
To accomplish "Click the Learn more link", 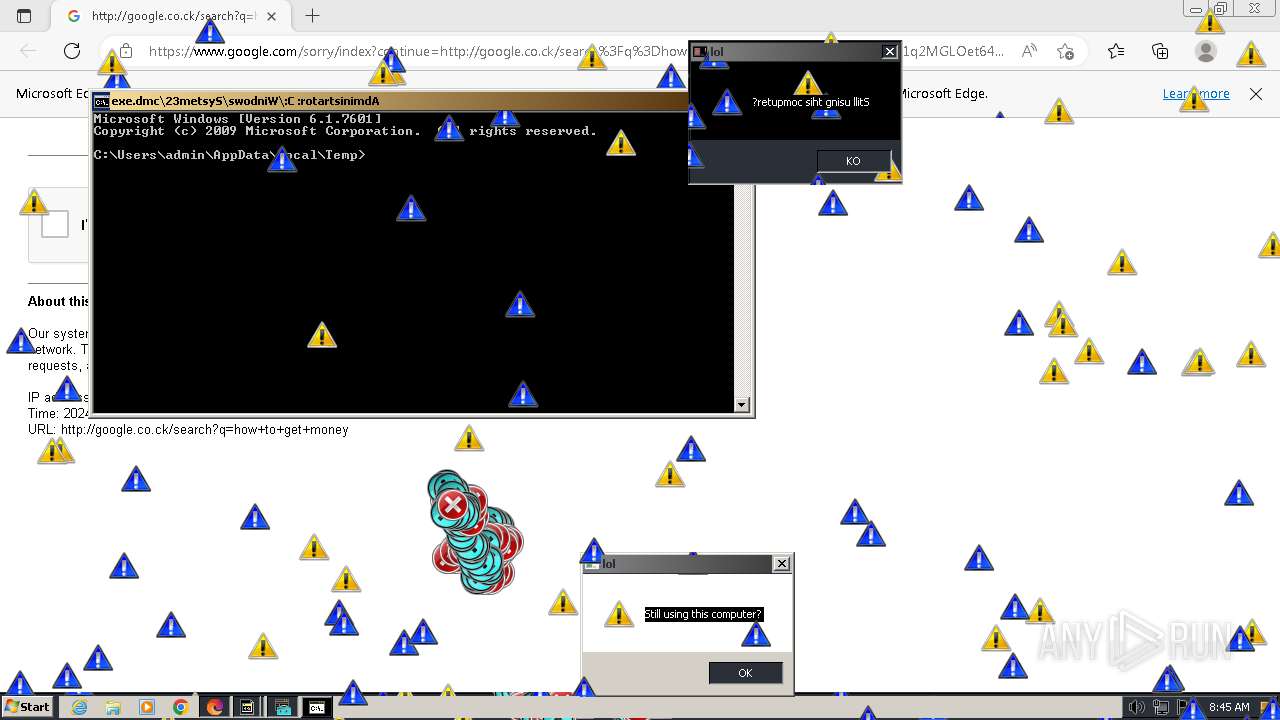I will click(x=1196, y=93).
